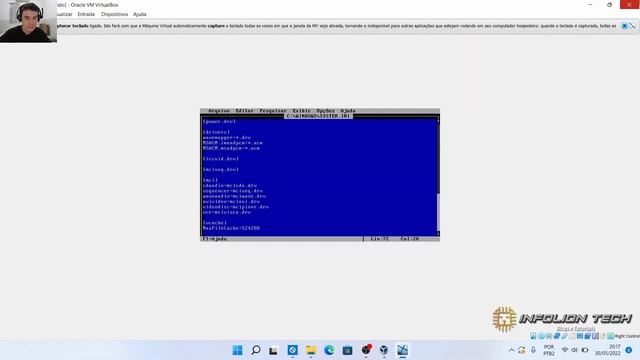Screen dimensions: 640x360
Task: Click the "MaxFileCache=524288" line
Action: pos(231,228)
